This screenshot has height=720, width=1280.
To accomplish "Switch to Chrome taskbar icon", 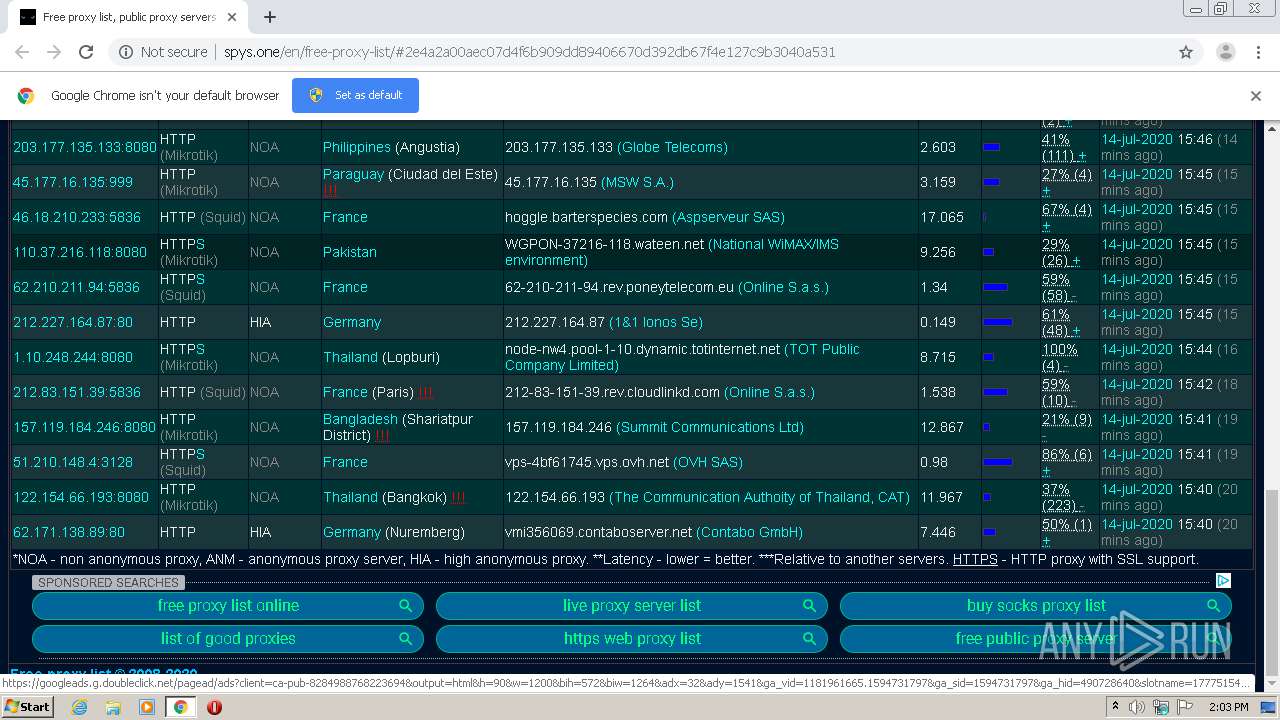I will tap(180, 707).
